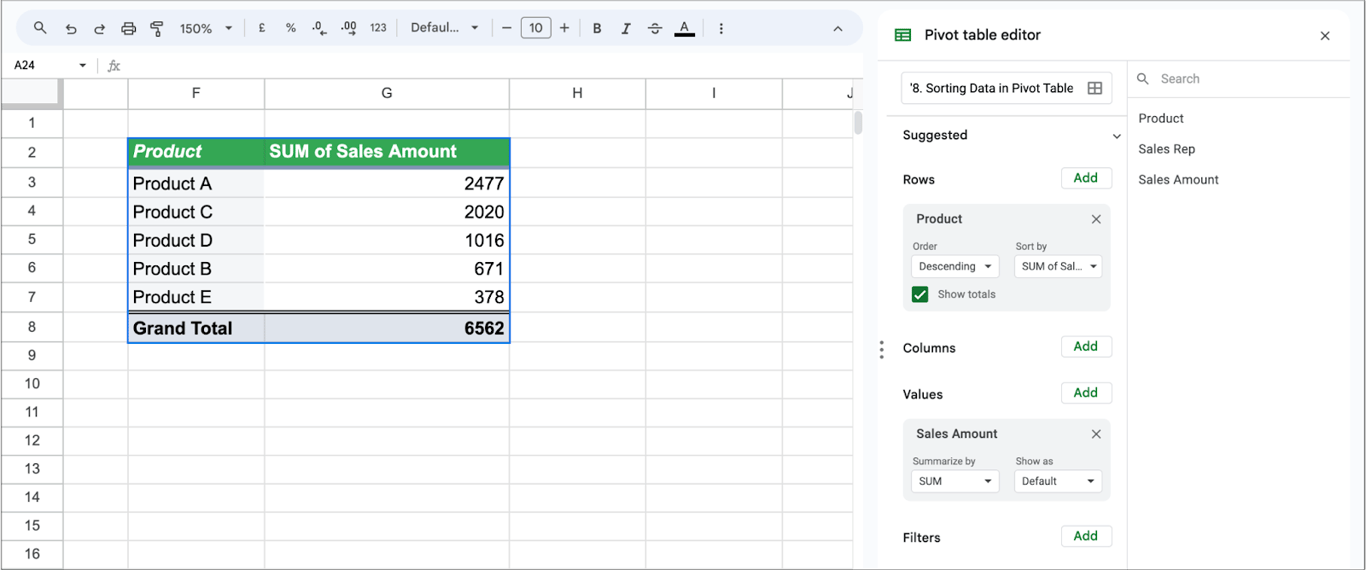Select the Grand Total cell
Screen dimensions: 1366x570
(x=196, y=328)
